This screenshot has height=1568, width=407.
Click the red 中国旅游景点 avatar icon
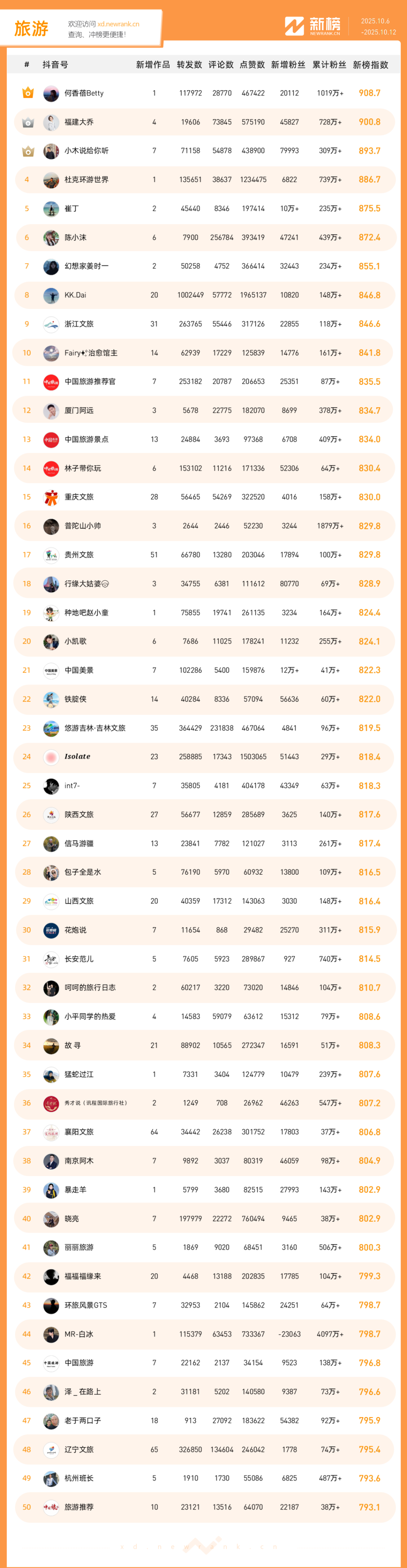coord(51,439)
